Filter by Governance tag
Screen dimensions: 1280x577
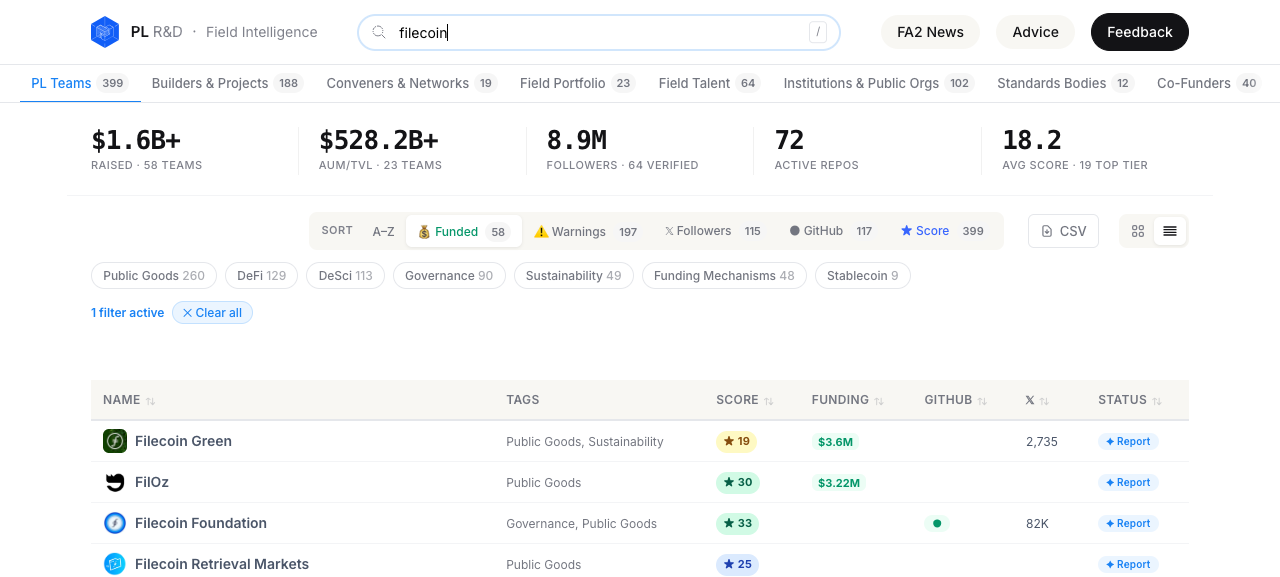[449, 276]
